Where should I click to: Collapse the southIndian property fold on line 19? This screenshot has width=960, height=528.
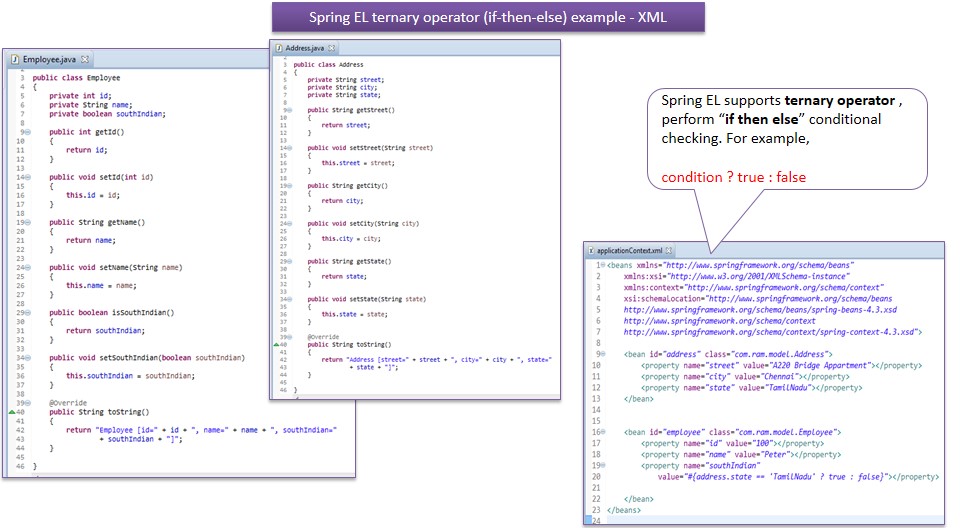[x=603, y=466]
